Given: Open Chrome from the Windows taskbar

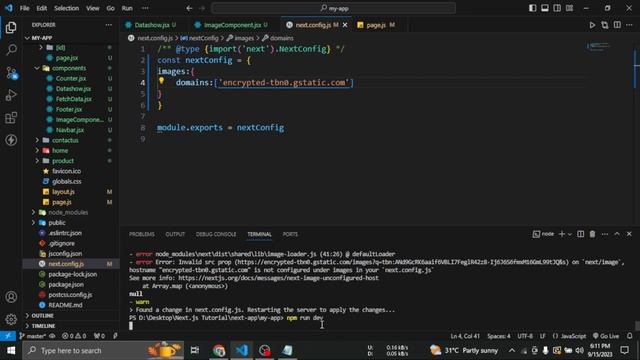Looking at the screenshot, I should pyautogui.click(x=219, y=350).
